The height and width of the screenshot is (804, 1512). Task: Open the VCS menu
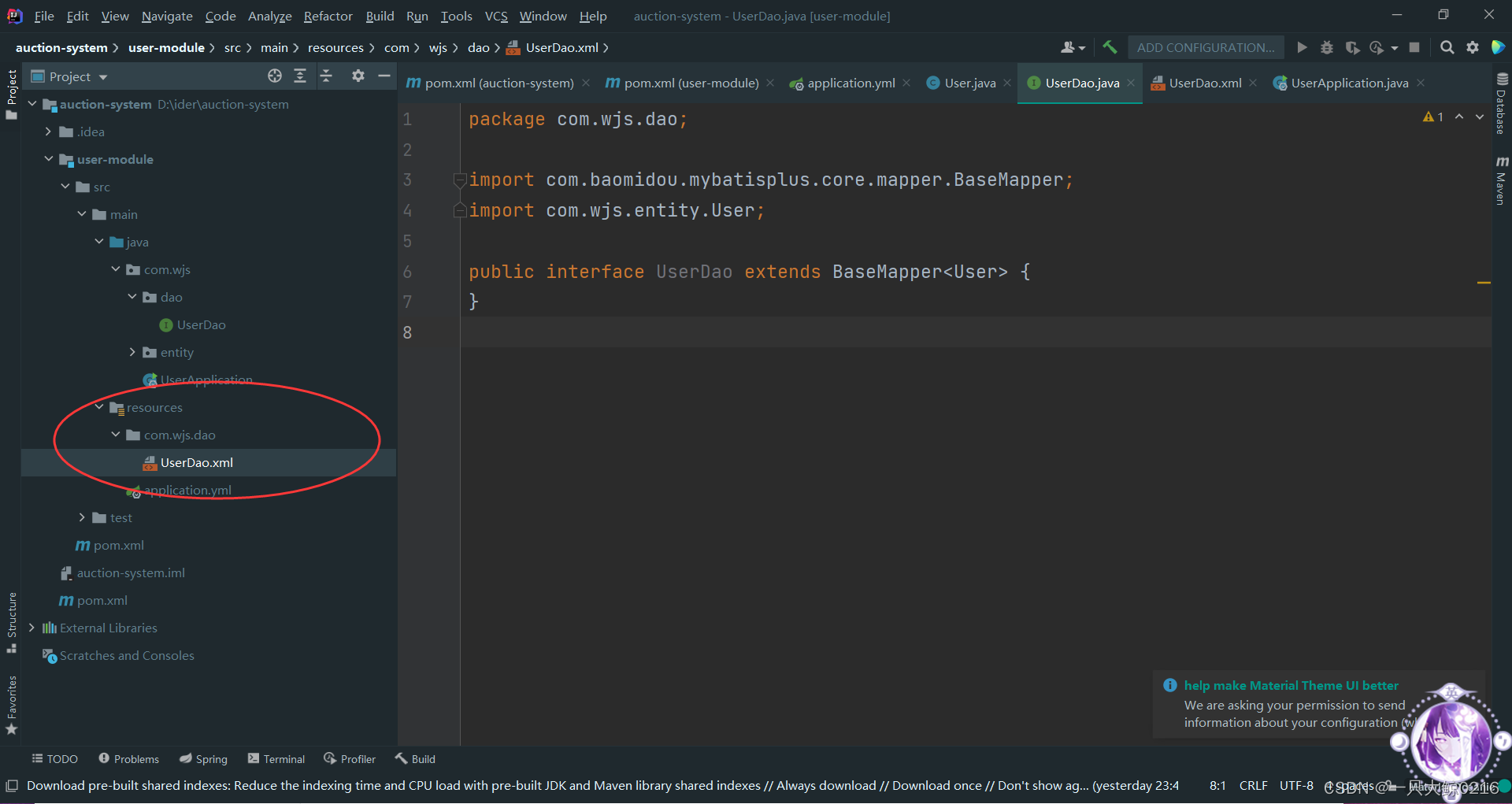click(x=496, y=16)
